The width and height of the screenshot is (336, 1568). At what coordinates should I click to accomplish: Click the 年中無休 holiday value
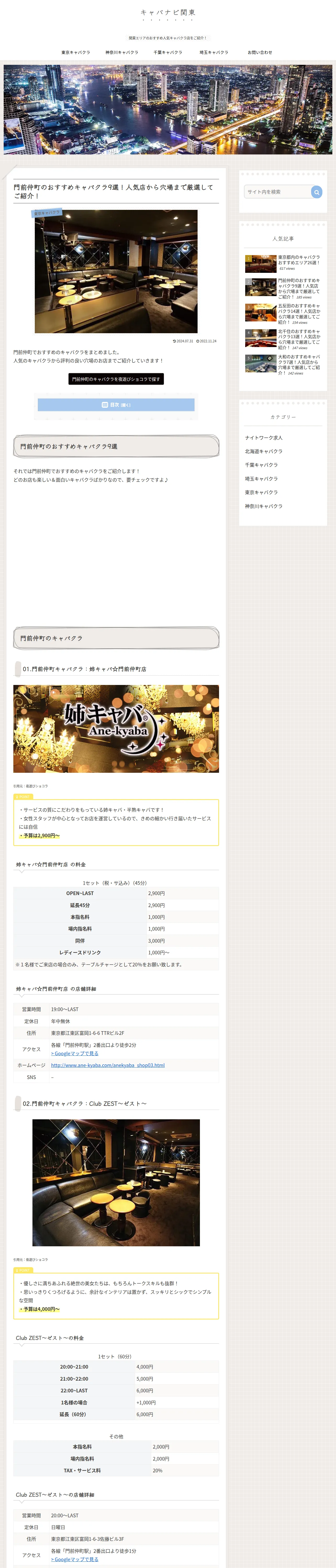pyautogui.click(x=60, y=1021)
